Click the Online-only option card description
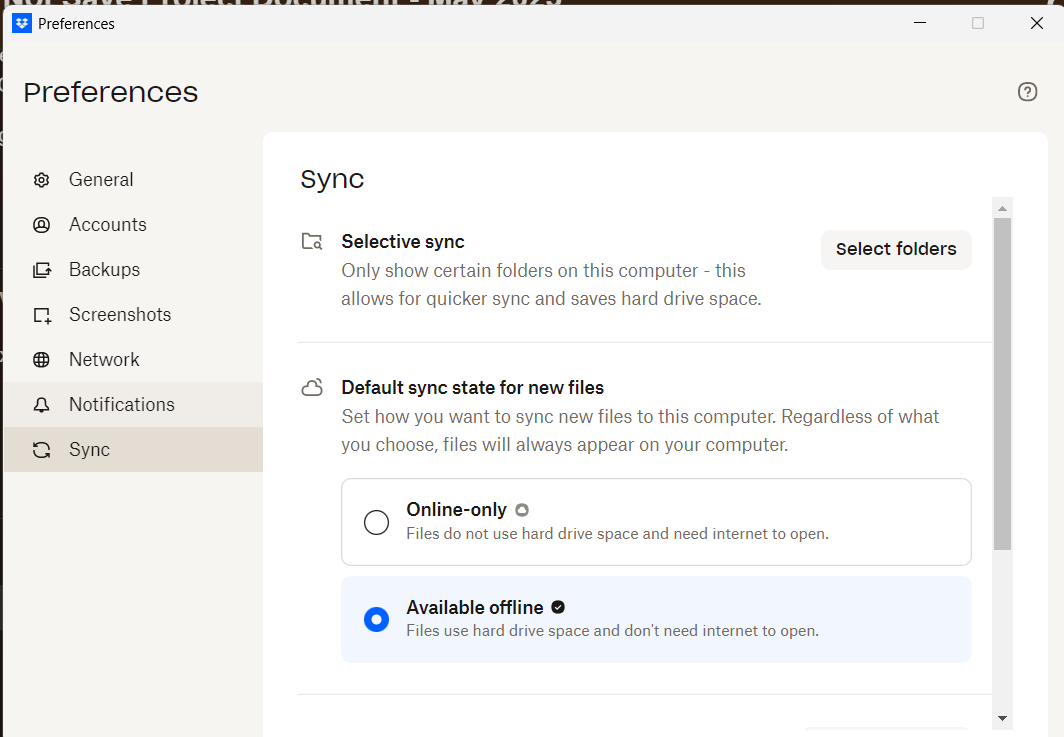The width and height of the screenshot is (1064, 737). 618,534
